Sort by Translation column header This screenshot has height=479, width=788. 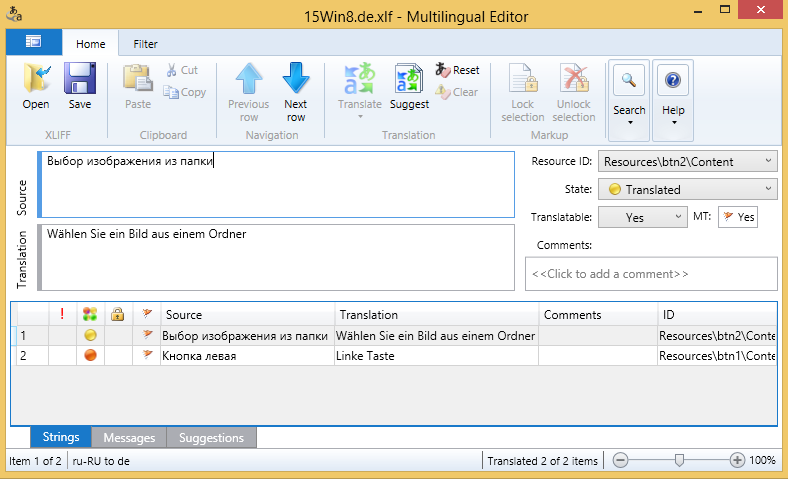436,315
